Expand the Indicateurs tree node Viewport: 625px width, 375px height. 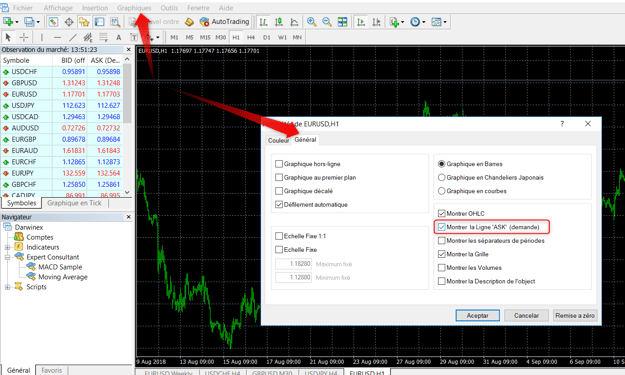coord(7,247)
